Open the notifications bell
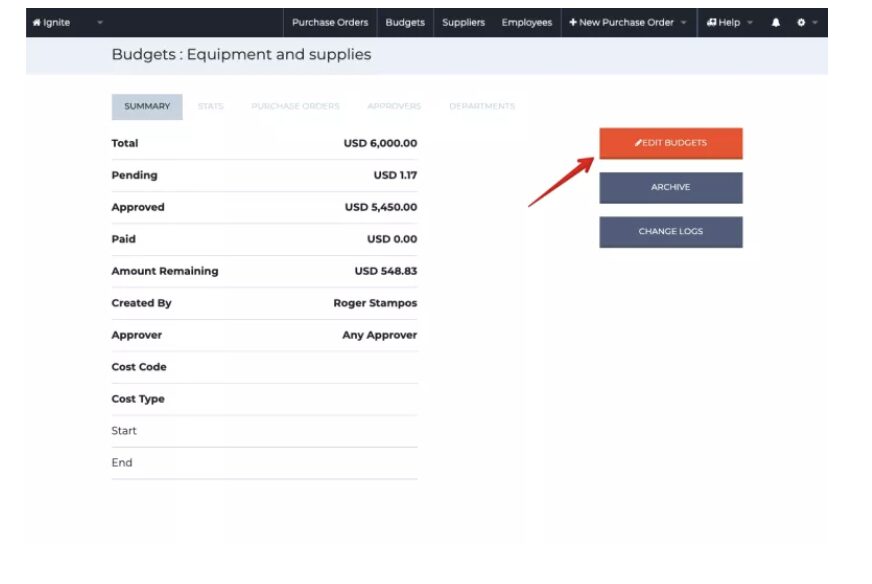872x584 pixels. point(776,22)
